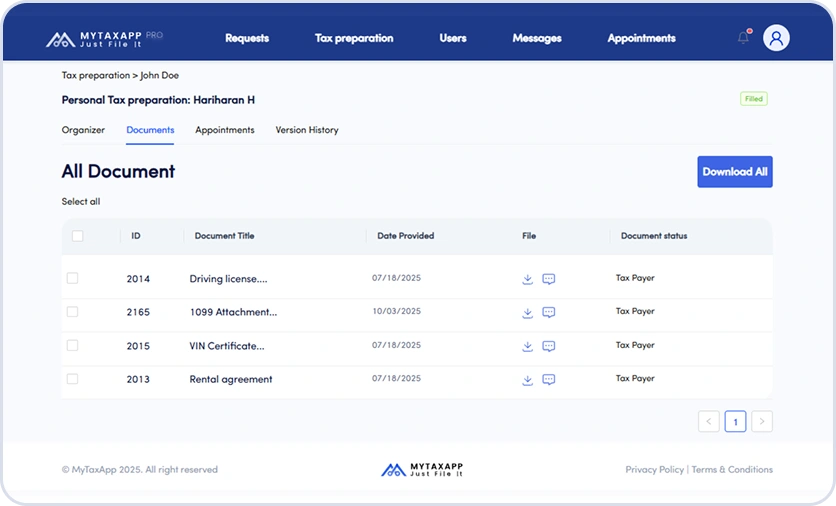Switch to the Version History tab
The image size is (836, 506).
click(x=307, y=130)
